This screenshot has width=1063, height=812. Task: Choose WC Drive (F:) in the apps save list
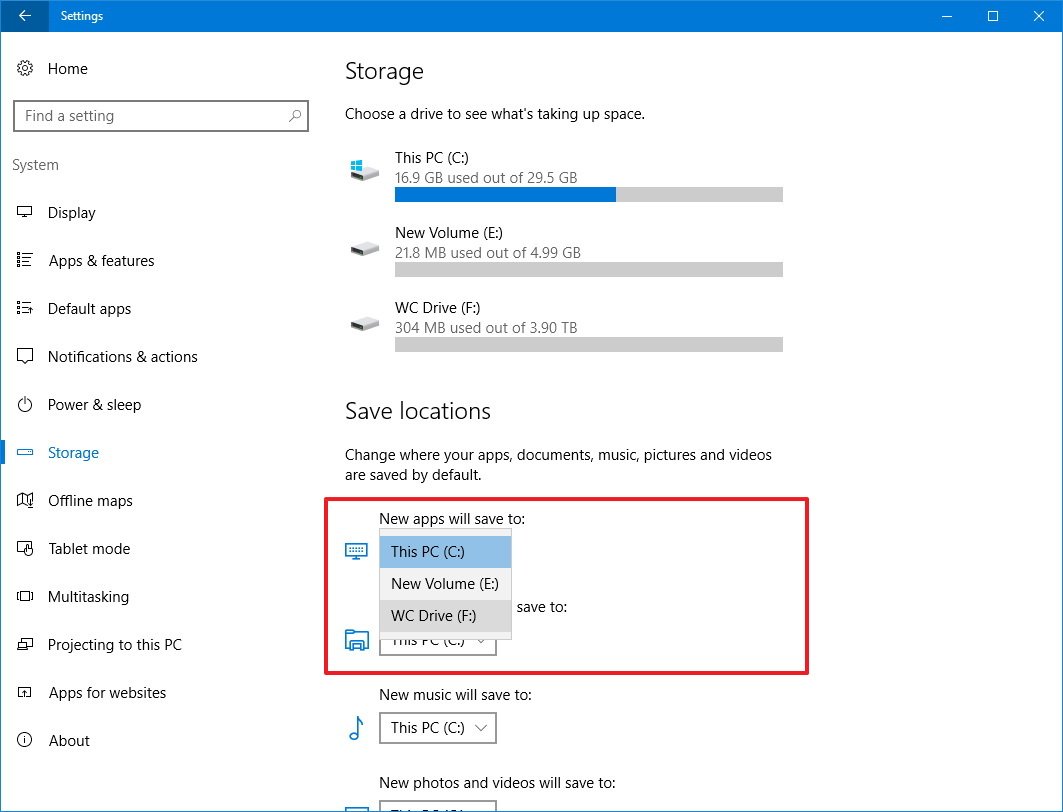[445, 615]
